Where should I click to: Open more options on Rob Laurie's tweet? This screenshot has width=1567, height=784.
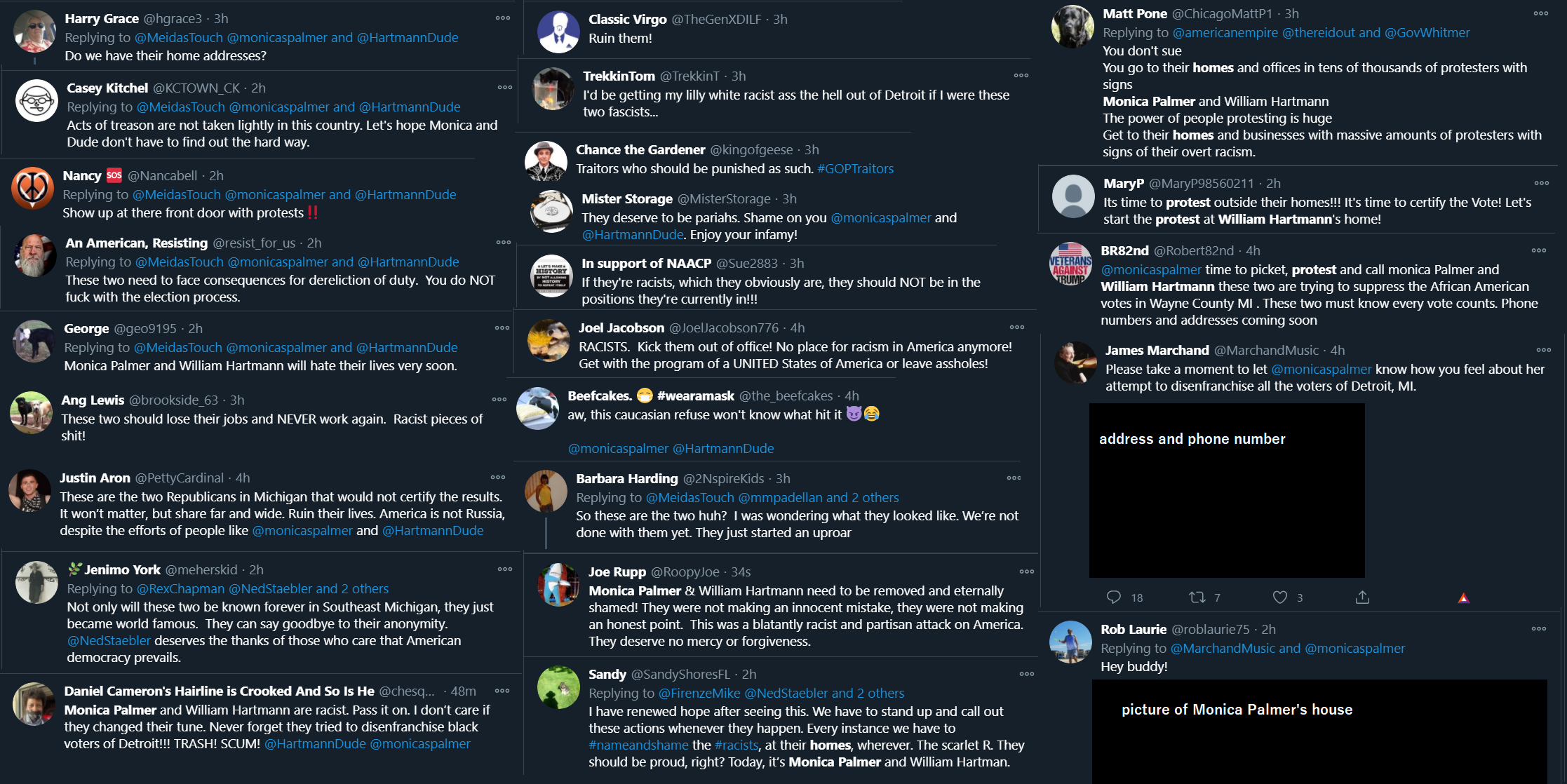tap(1539, 628)
